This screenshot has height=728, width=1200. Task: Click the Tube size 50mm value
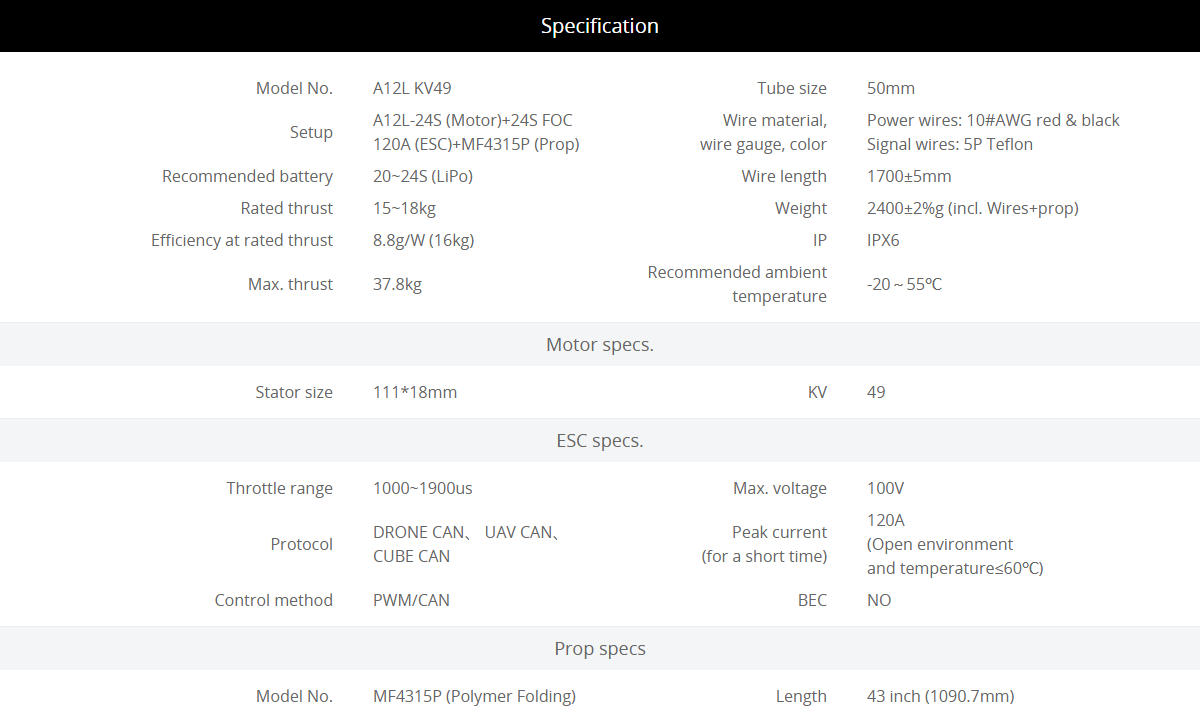click(891, 88)
